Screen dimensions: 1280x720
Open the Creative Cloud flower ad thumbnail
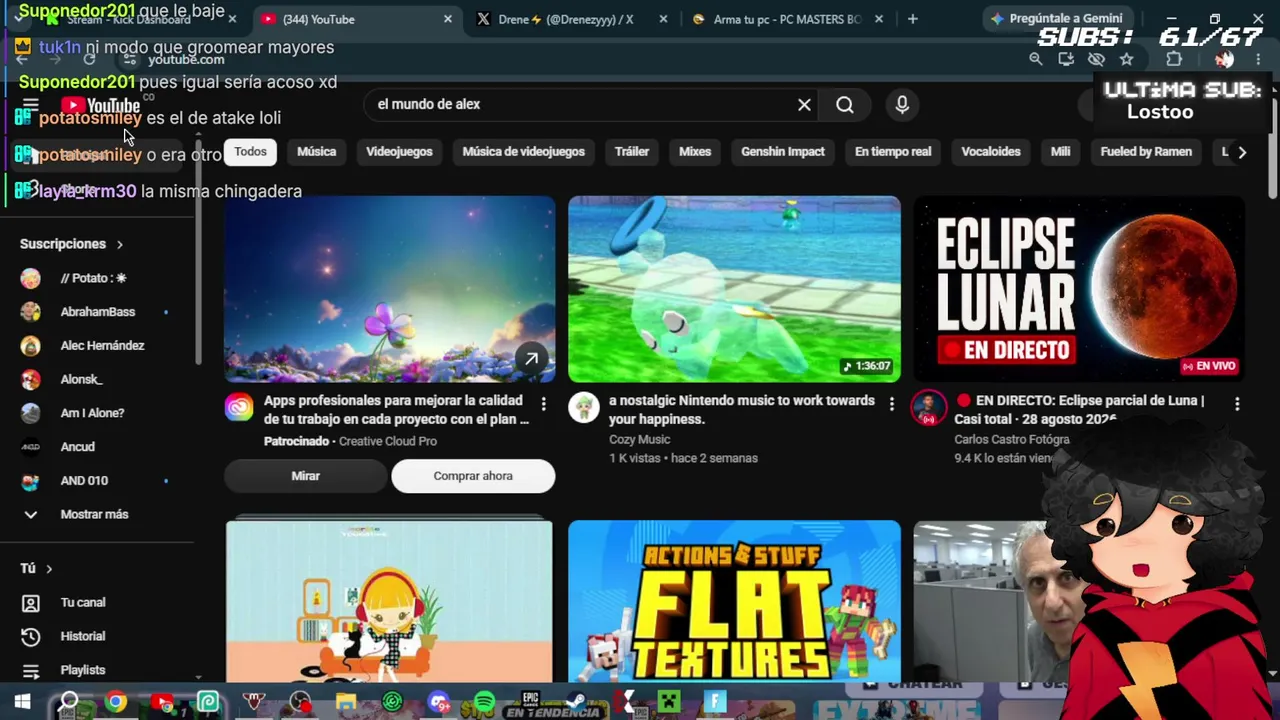point(389,289)
